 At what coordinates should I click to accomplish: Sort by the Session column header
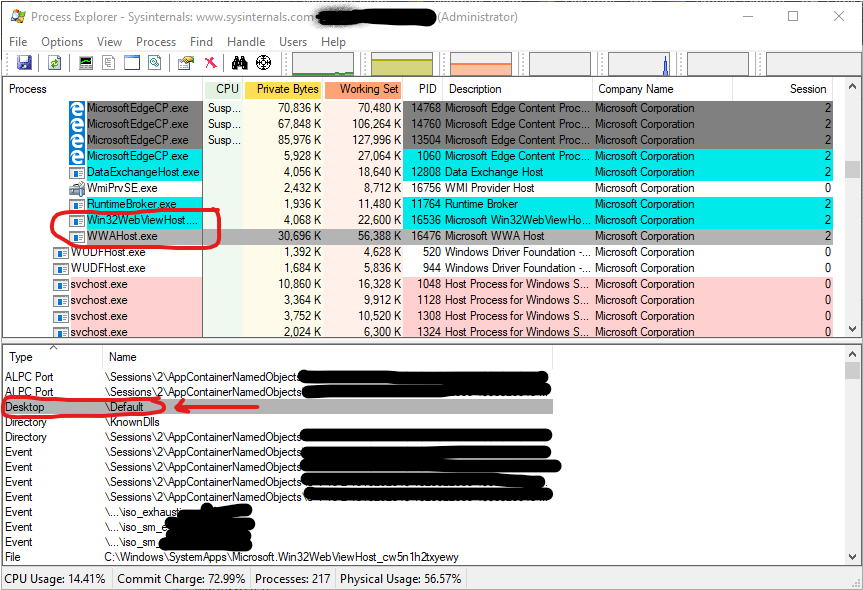(x=783, y=89)
